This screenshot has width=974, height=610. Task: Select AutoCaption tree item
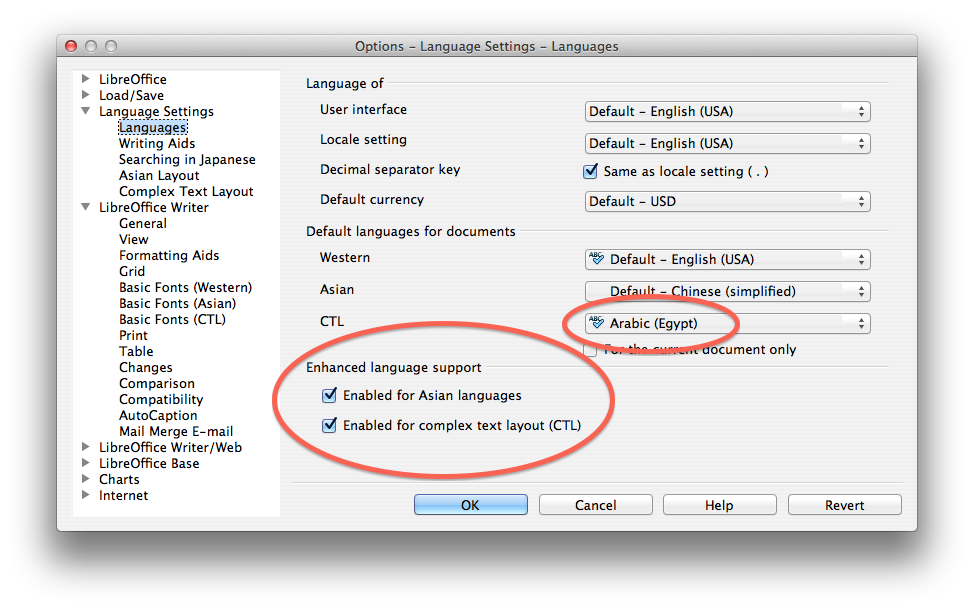pyautogui.click(x=158, y=416)
